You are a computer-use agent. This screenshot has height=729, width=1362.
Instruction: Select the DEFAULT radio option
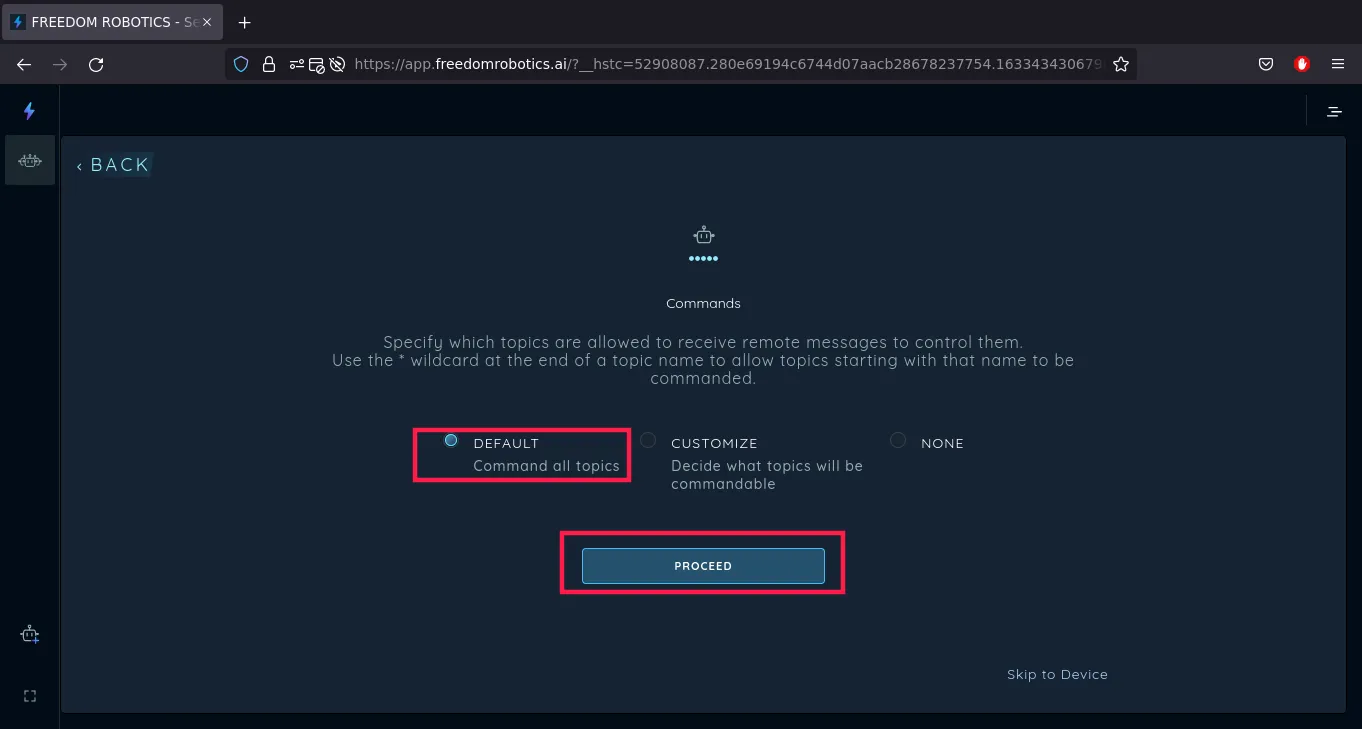tap(451, 441)
